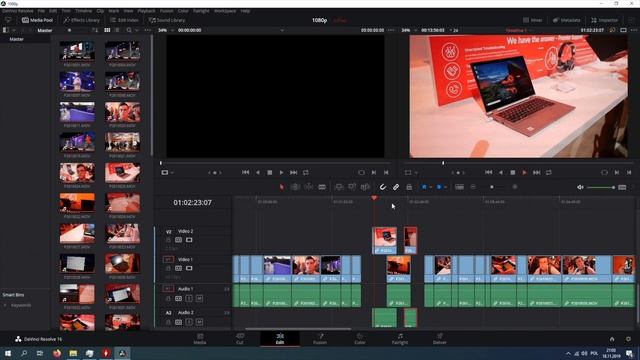Open the audio Mixer panel
This screenshot has width=640, height=360.
[533, 20]
